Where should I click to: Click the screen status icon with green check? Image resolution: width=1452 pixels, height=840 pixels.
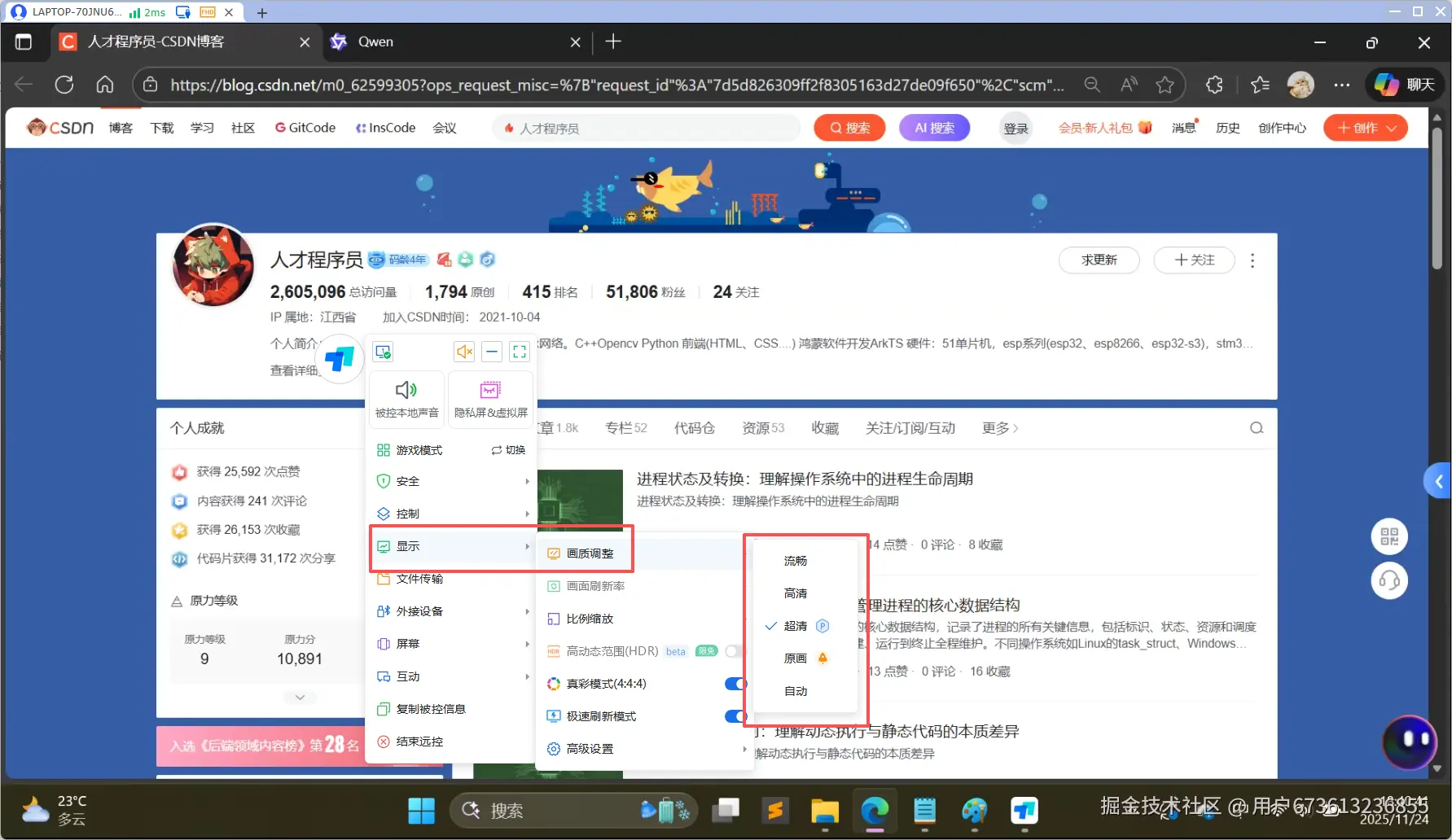[383, 352]
